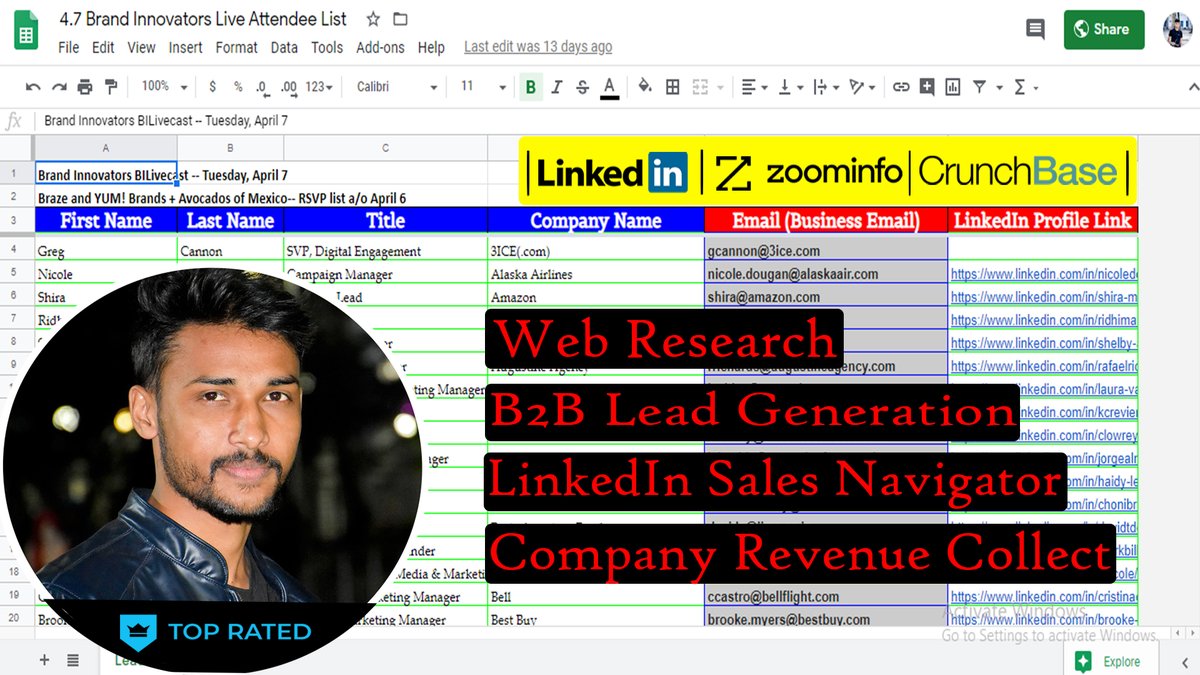
Task: Open the text color picker
Action: pos(609,88)
